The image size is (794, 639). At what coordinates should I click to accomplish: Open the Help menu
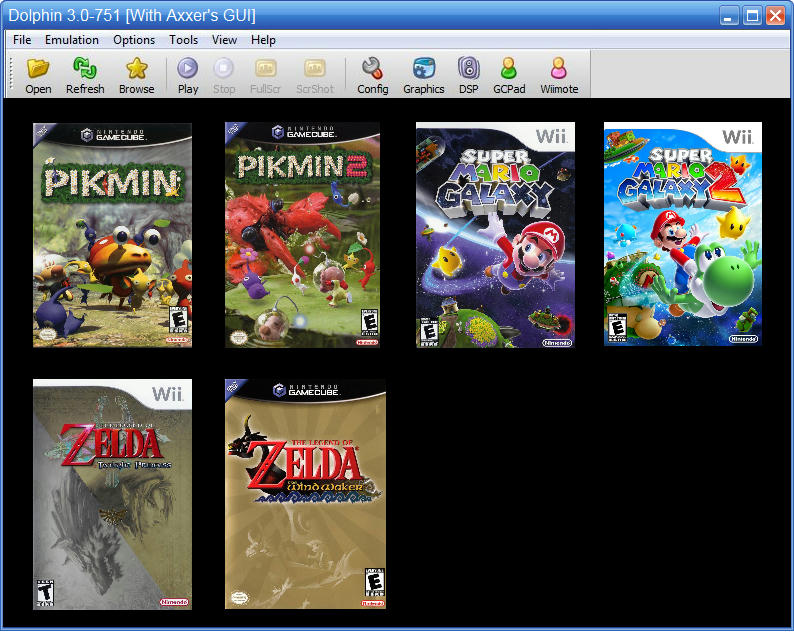click(263, 39)
